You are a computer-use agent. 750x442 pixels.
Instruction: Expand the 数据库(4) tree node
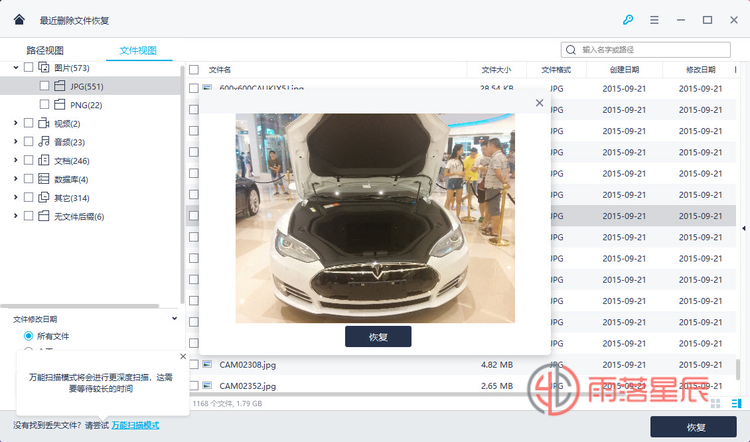click(15, 179)
